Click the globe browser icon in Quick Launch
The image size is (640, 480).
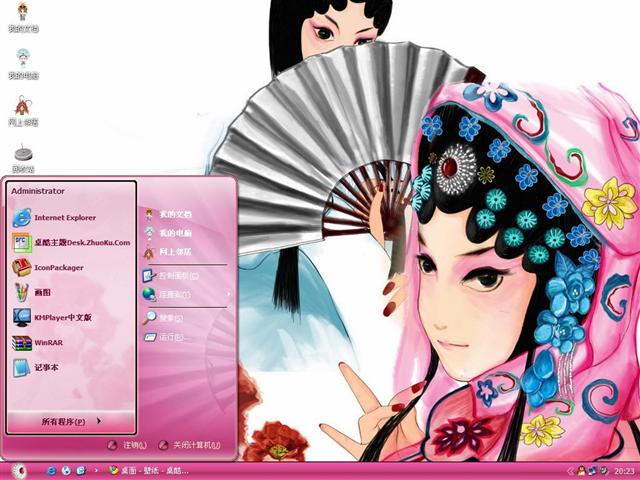pyautogui.click(x=66, y=471)
